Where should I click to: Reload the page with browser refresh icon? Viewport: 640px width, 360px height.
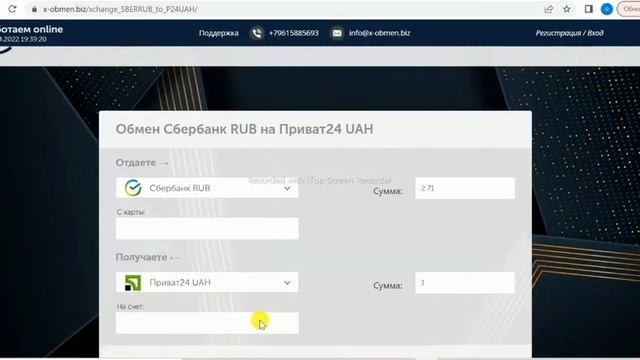[x=12, y=9]
